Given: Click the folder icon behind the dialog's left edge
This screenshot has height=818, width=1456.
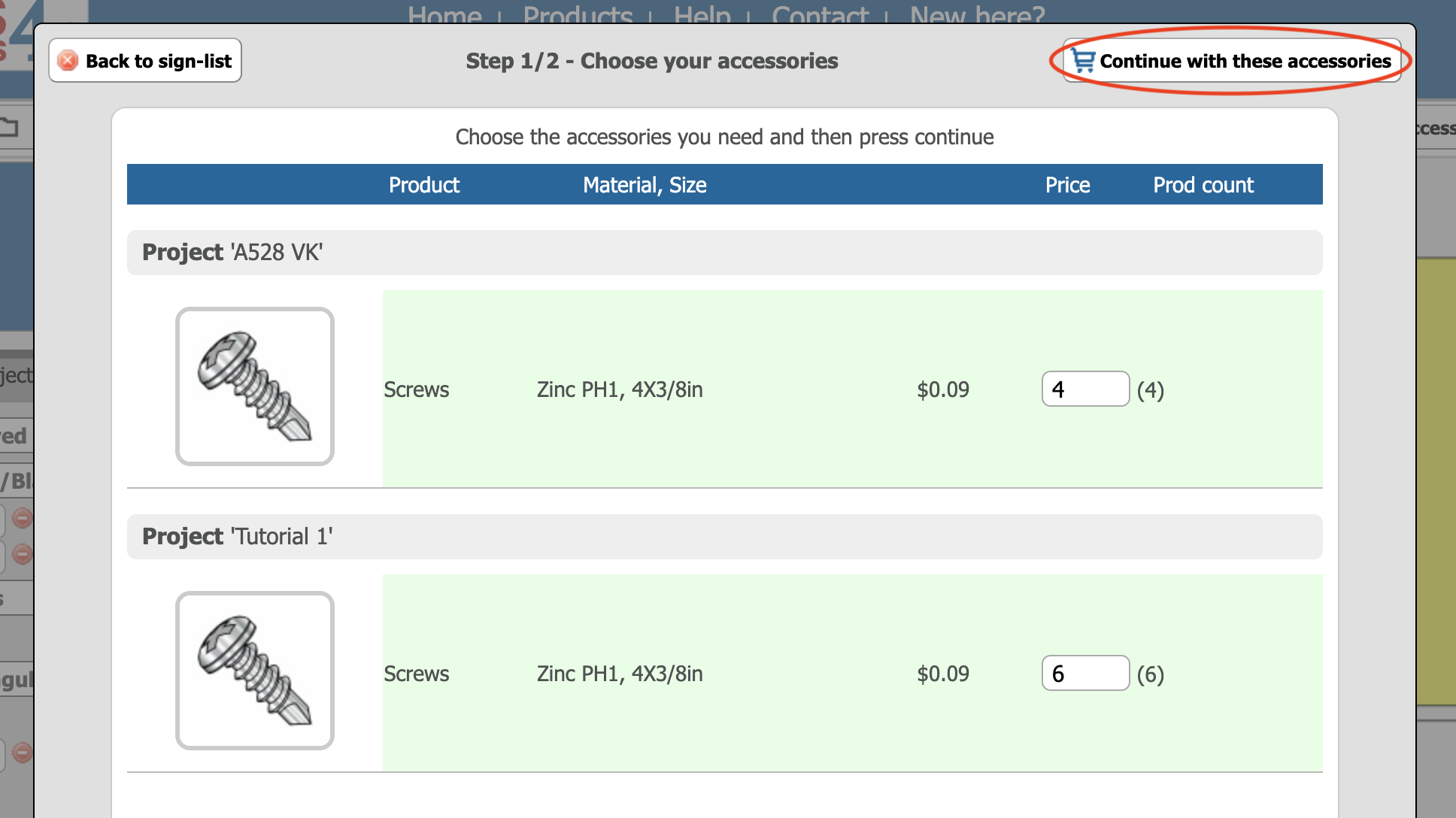Looking at the screenshot, I should pos(9,127).
